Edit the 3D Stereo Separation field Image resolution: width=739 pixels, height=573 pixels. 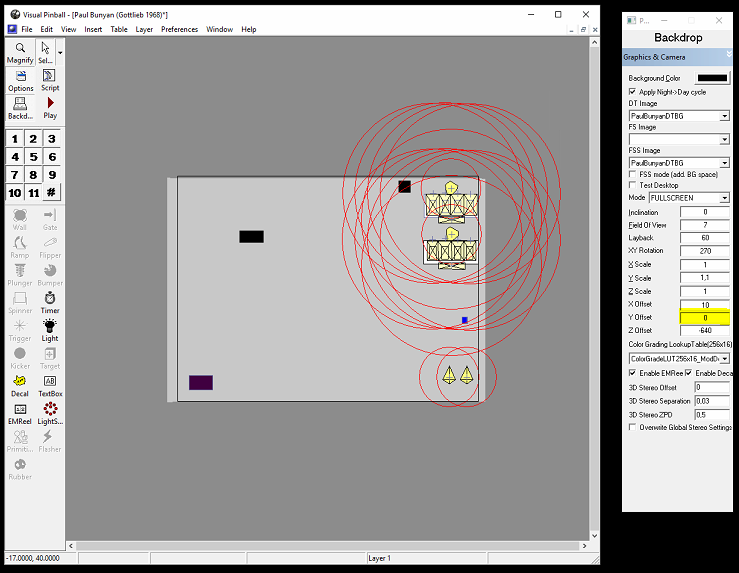coord(712,401)
